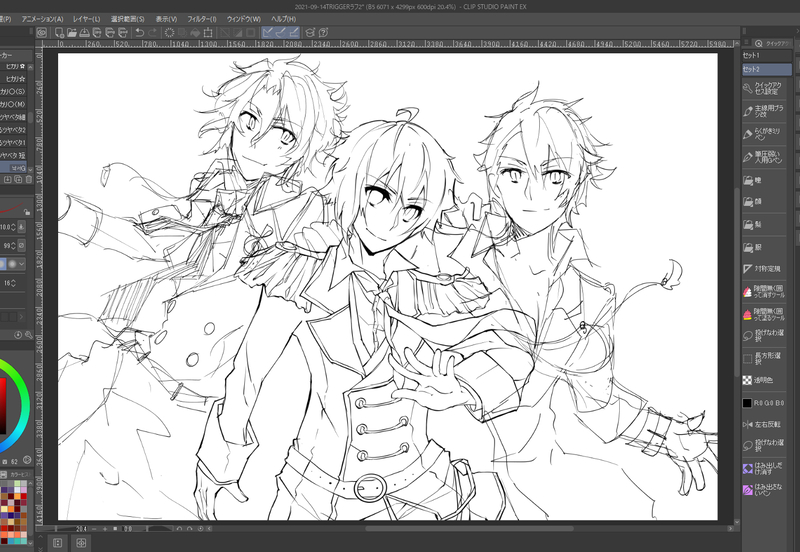800x552 pixels.
Task: Click the Redo arrow icon
Action: (153, 33)
